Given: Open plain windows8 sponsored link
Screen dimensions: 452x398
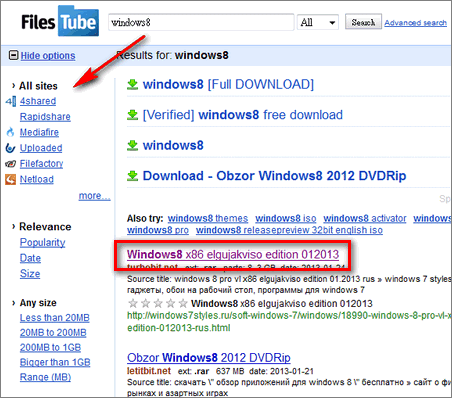Looking at the screenshot, I should point(173,146).
